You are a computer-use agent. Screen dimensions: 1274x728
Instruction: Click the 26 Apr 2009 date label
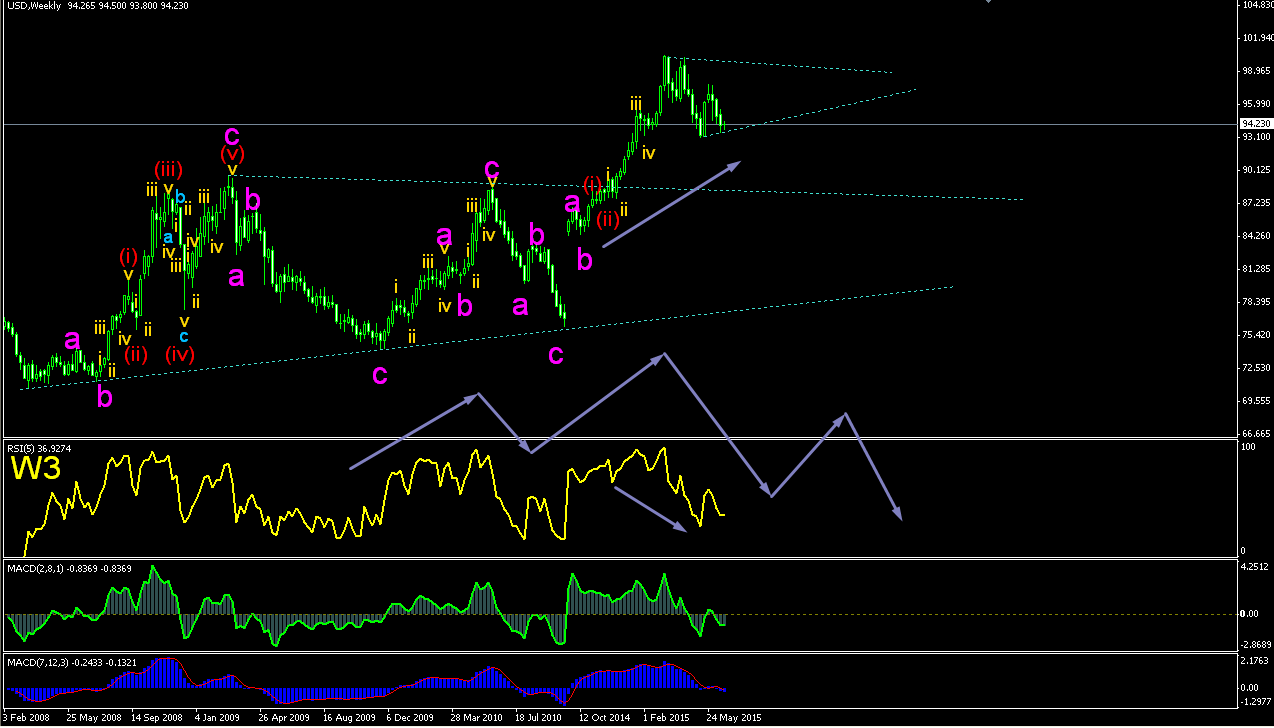pyautogui.click(x=284, y=717)
